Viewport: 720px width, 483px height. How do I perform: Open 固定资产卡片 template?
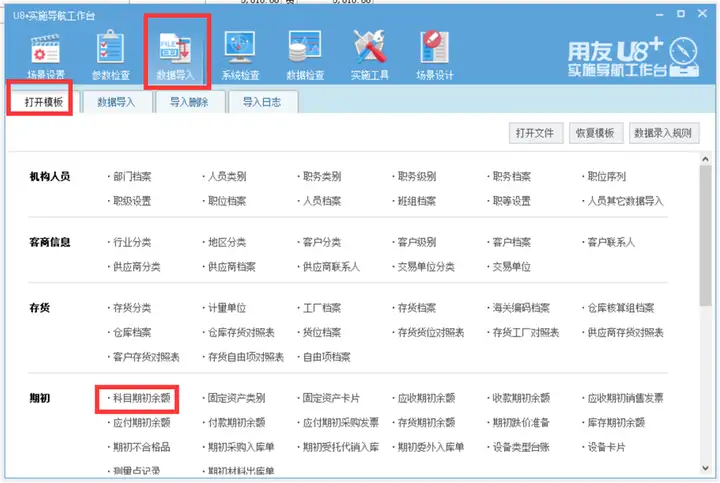point(332,398)
